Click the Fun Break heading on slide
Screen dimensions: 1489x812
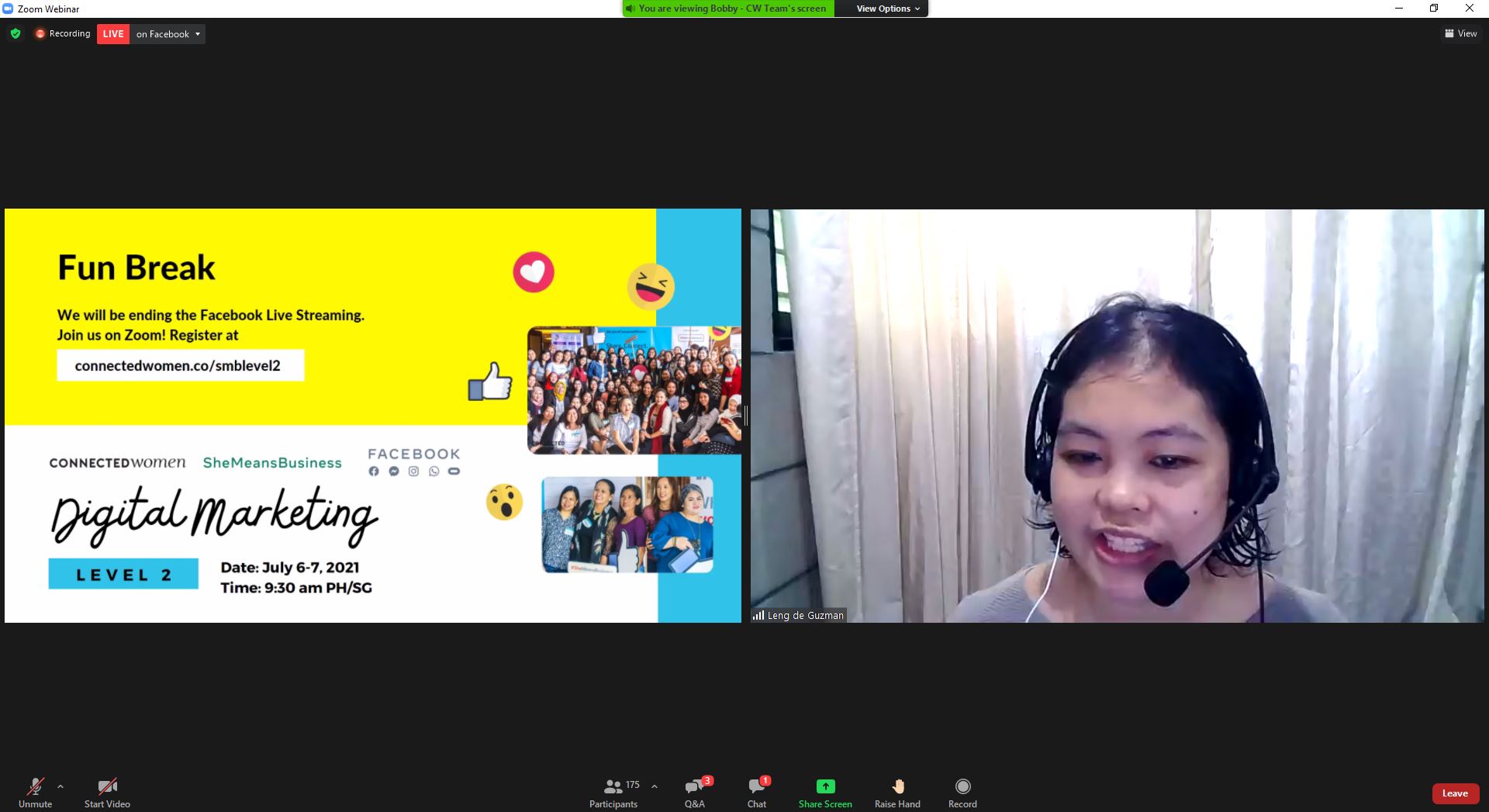tap(136, 268)
